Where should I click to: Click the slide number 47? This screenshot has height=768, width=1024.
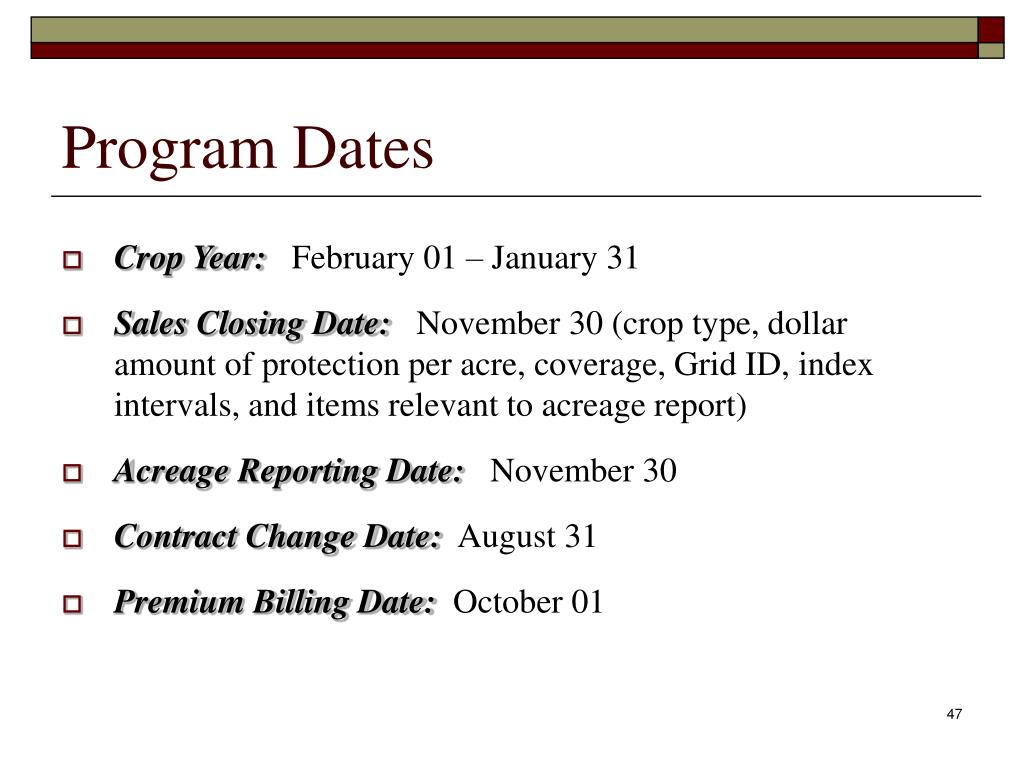pos(953,714)
